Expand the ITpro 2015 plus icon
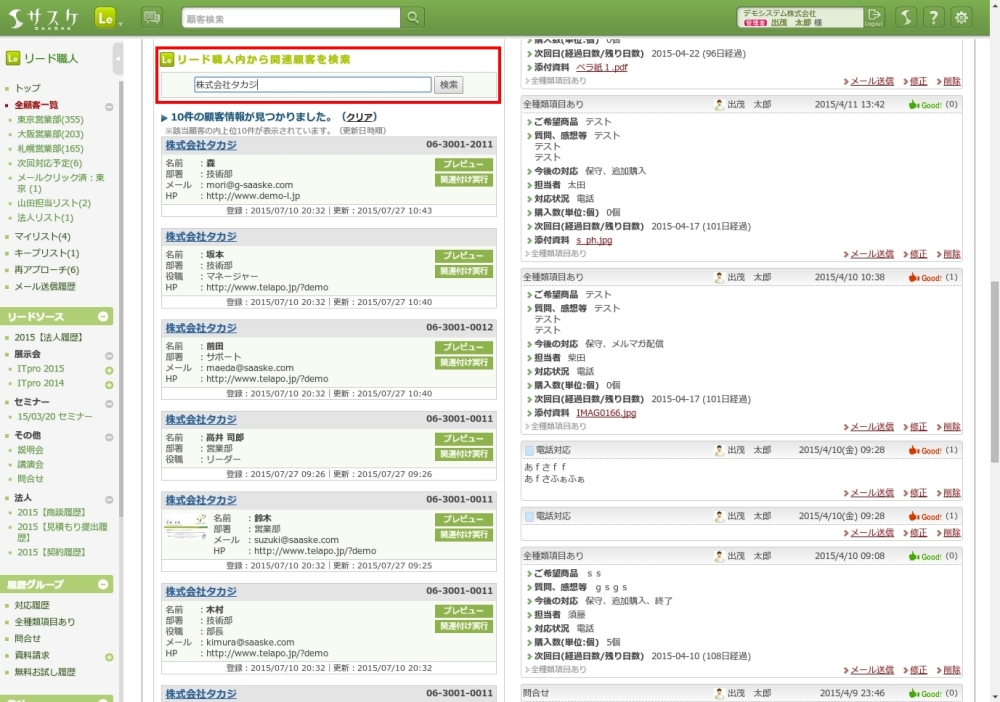 (109, 370)
